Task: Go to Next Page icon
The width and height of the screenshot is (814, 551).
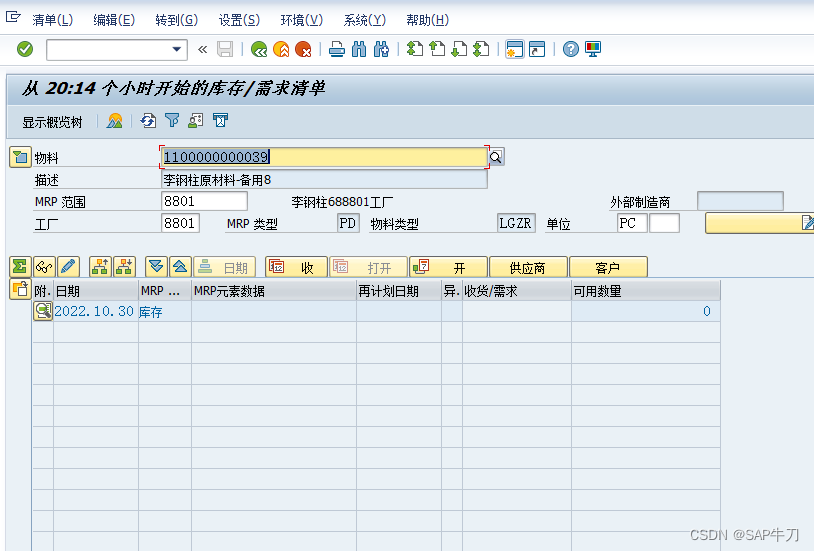Action: [x=459, y=49]
